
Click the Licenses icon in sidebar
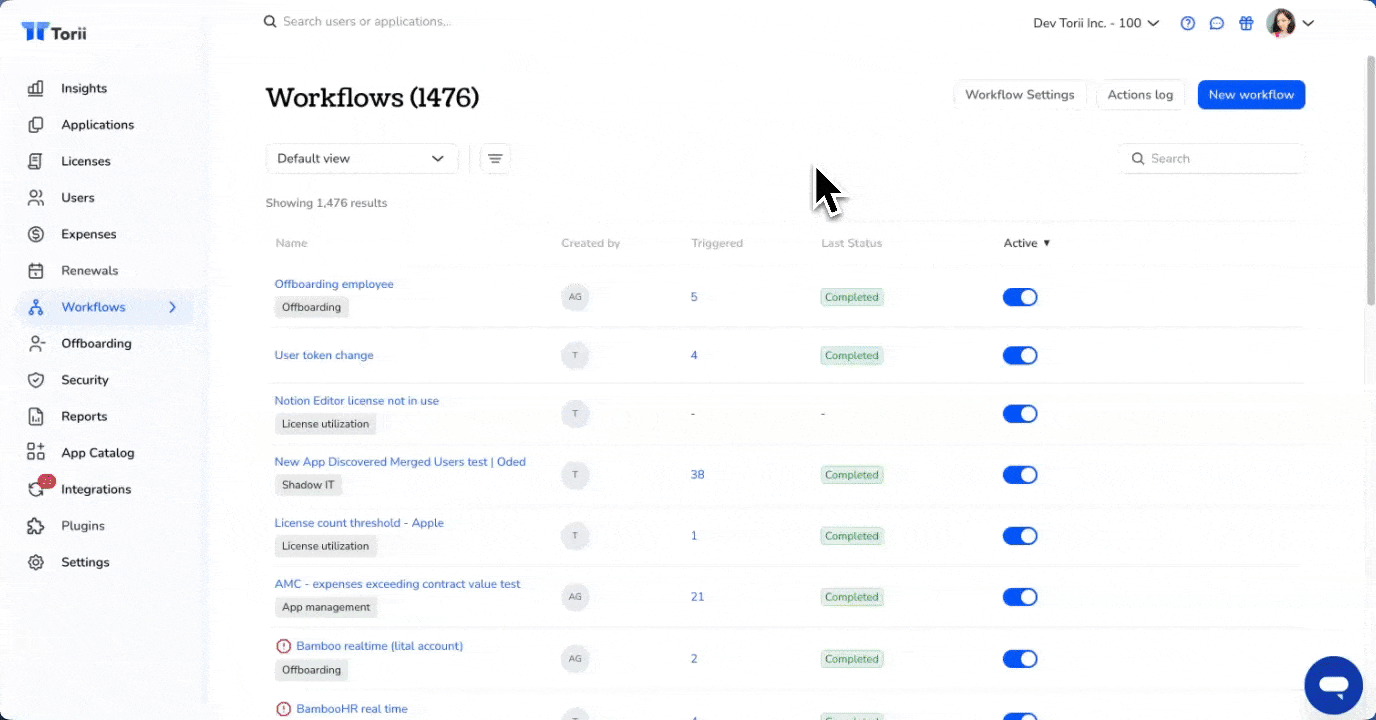(36, 161)
